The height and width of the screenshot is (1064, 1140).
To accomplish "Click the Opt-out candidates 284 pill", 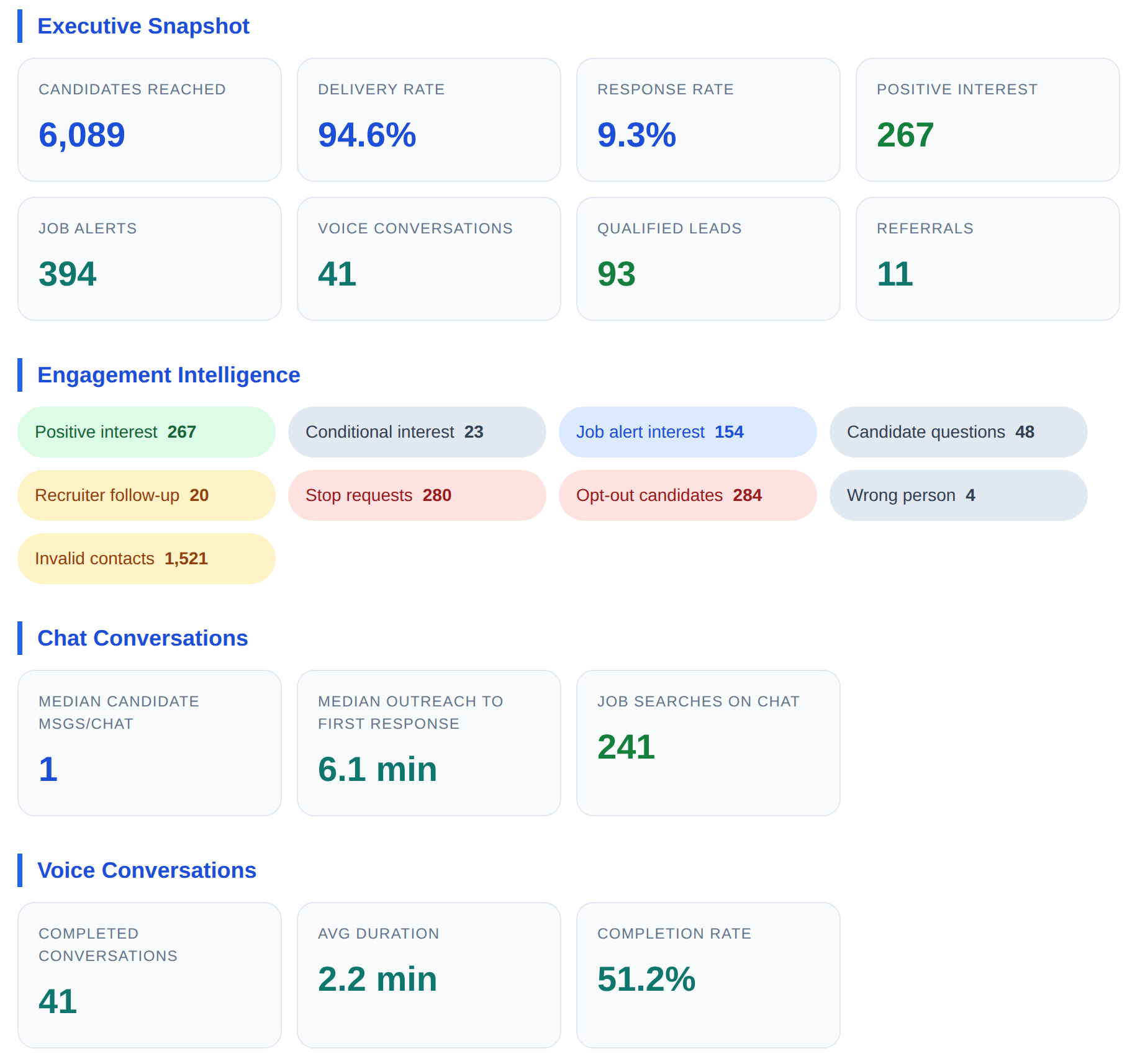I will 688,495.
